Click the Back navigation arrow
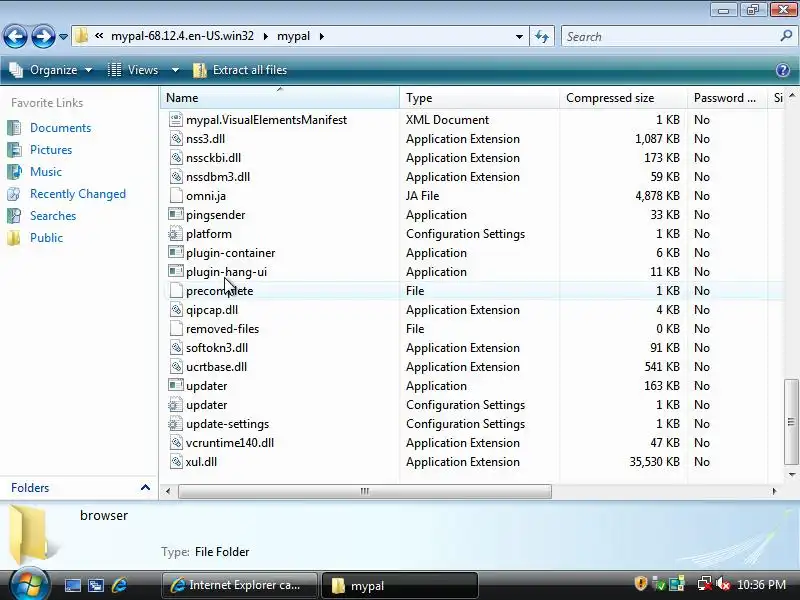This screenshot has height=600, width=800. (15, 37)
